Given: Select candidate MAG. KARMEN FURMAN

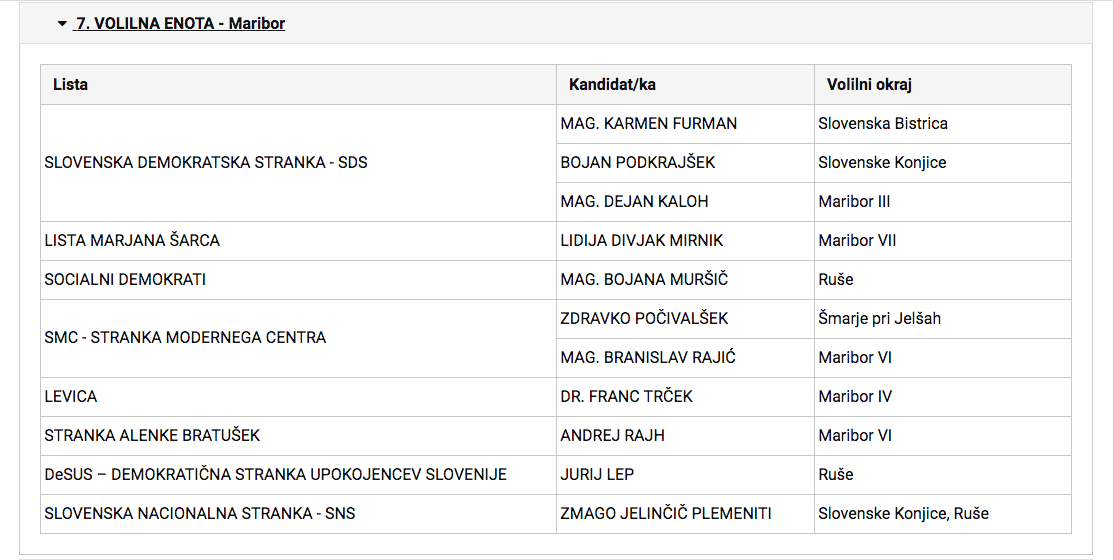Looking at the screenshot, I should (x=649, y=124).
